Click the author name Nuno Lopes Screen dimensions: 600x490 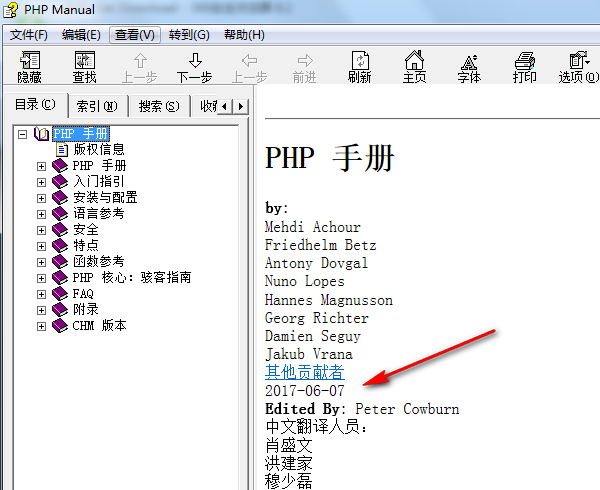305,282
